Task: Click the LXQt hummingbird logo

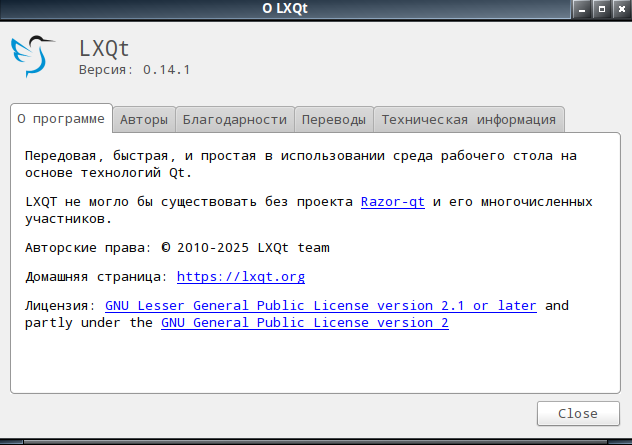Action: (x=33, y=56)
